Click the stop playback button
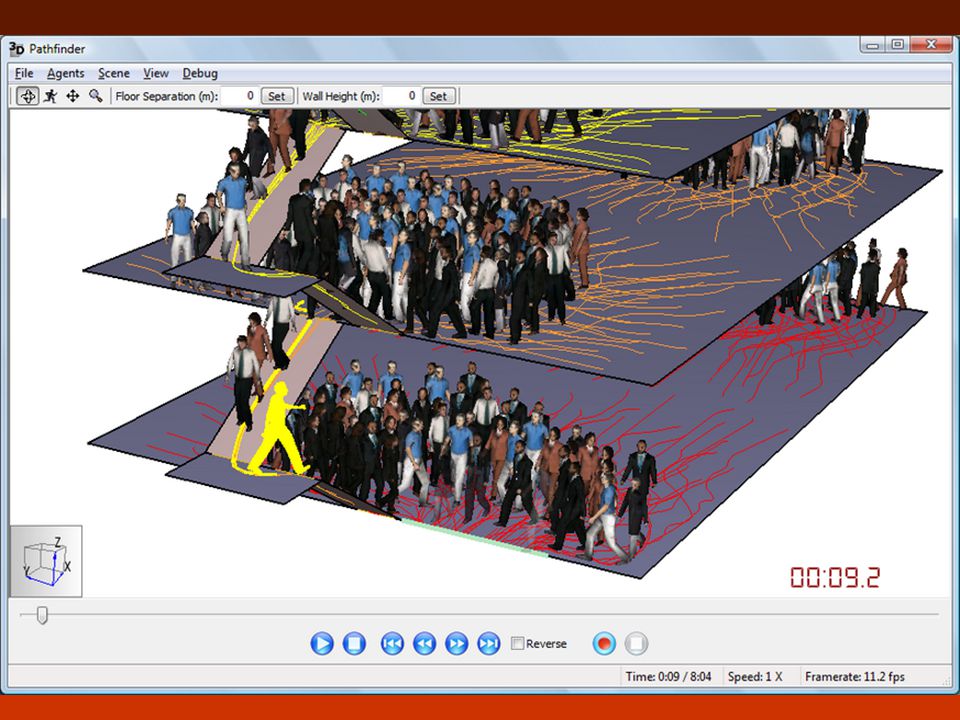 [354, 643]
